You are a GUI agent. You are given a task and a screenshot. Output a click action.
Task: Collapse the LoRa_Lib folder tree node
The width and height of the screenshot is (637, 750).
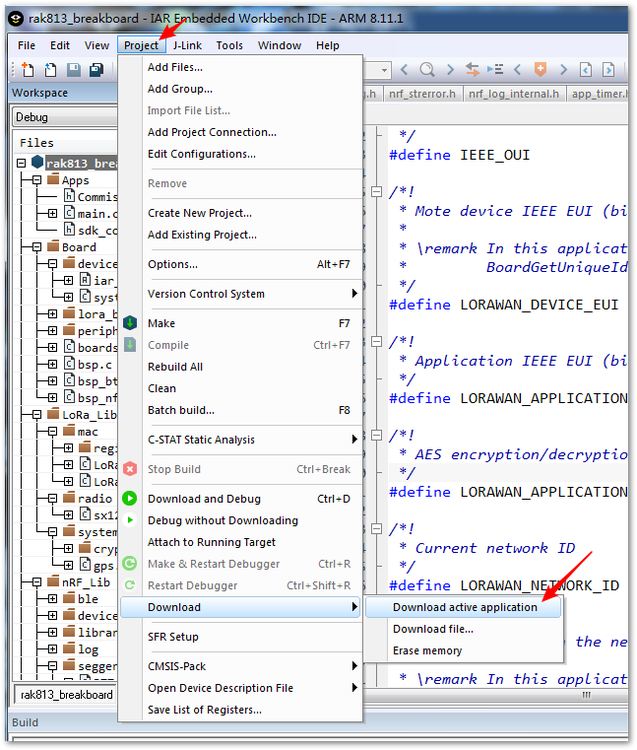pyautogui.click(x=37, y=415)
